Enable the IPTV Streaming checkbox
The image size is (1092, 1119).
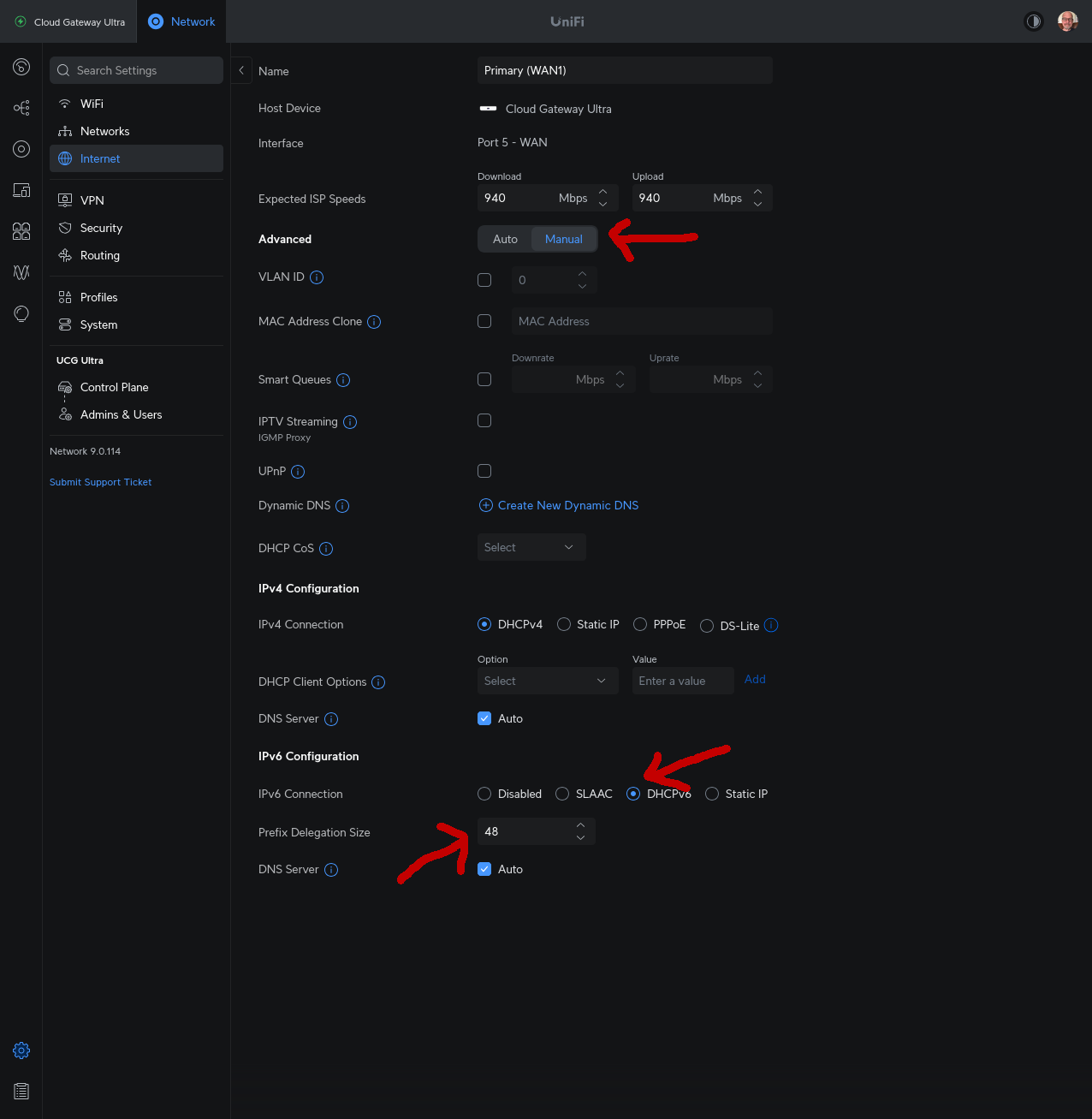(x=484, y=420)
